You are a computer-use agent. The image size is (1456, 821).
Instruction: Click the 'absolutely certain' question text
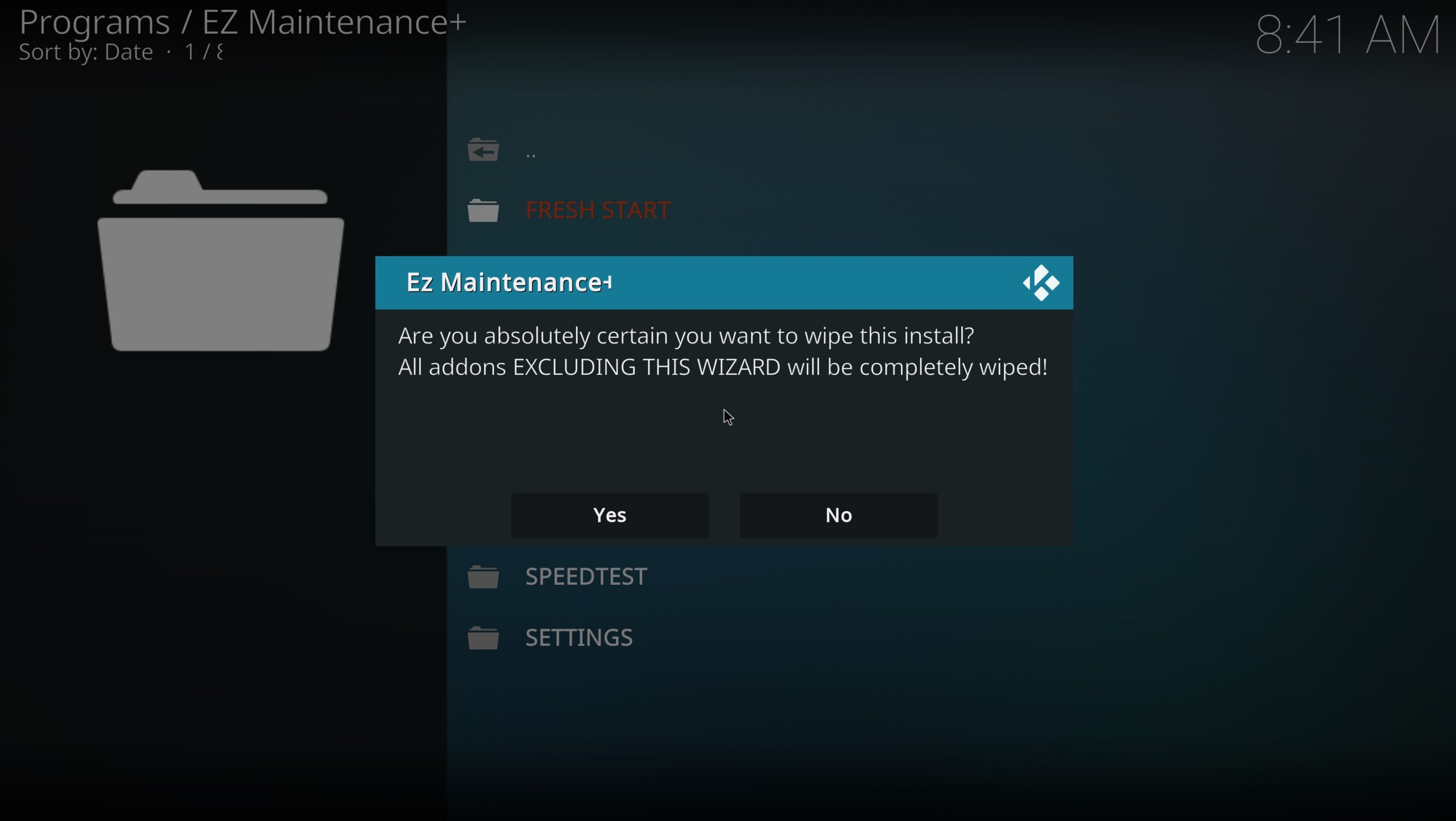coord(686,336)
